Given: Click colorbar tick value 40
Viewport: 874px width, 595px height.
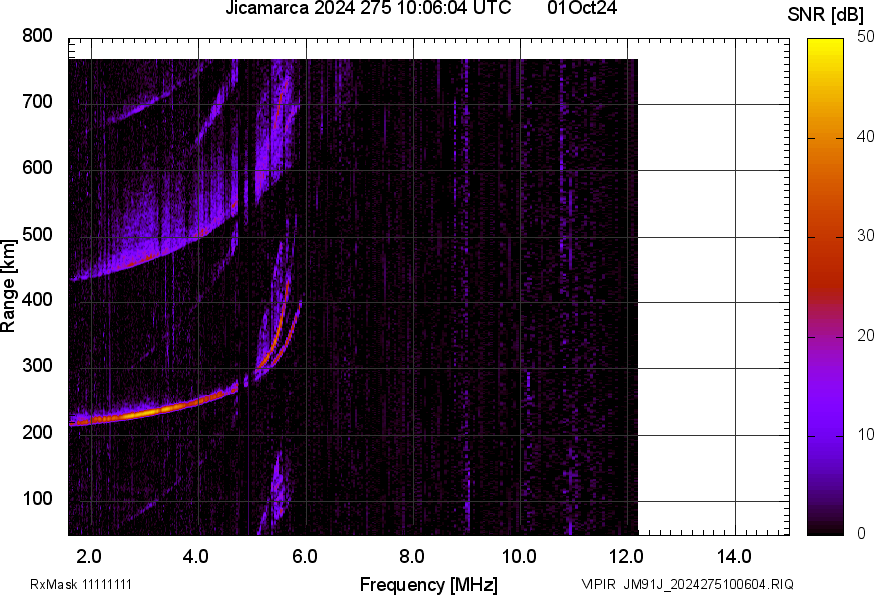Looking at the screenshot, I should (x=865, y=136).
